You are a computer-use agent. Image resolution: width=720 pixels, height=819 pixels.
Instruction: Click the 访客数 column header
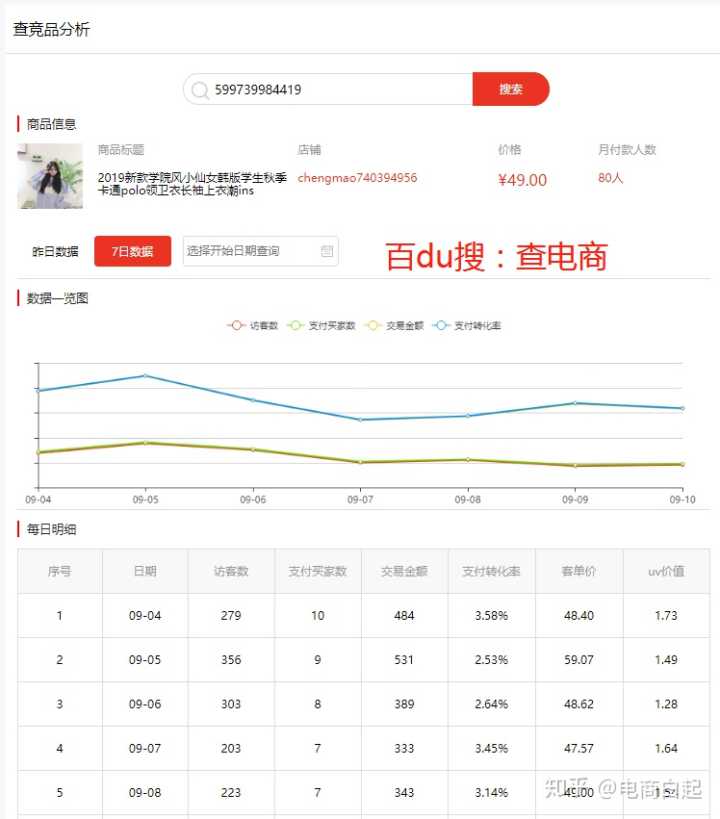(x=231, y=571)
